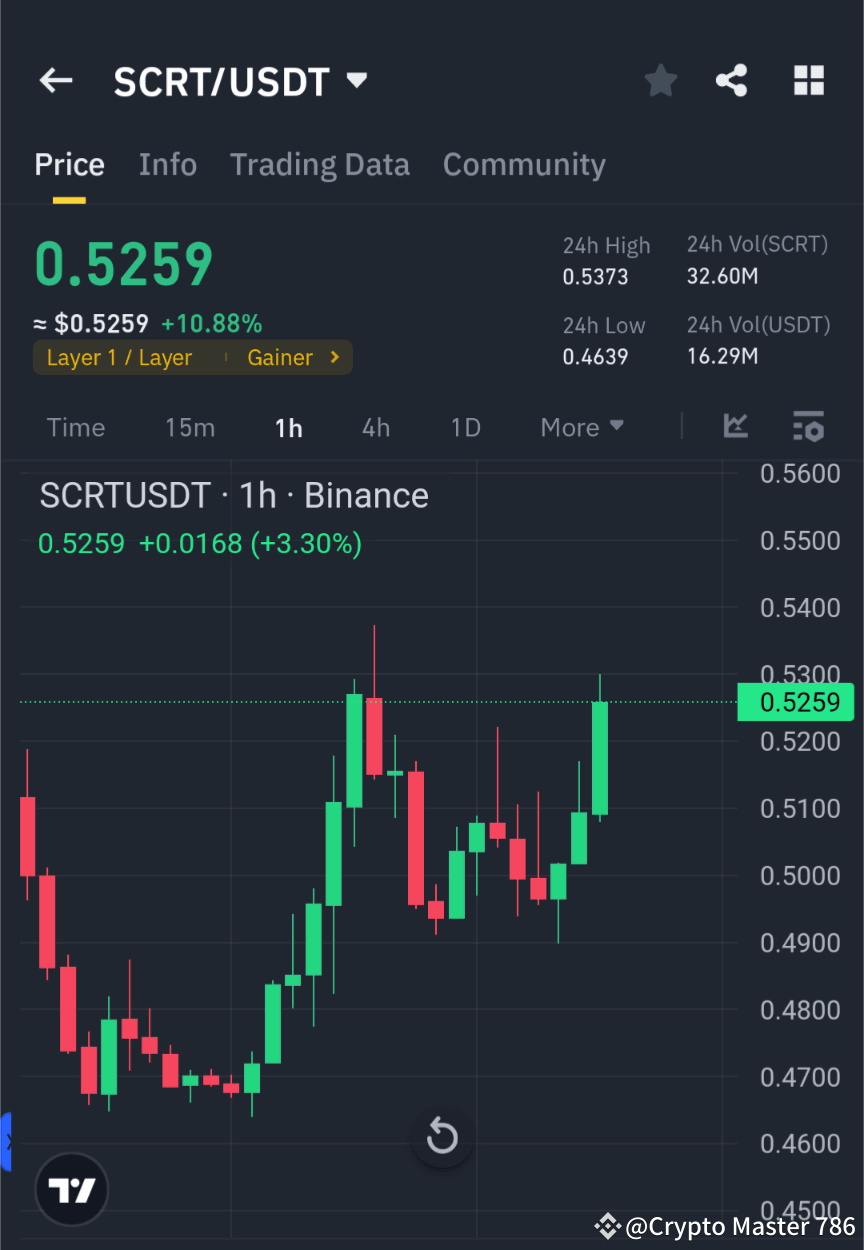Switch to the Trading Data tab
Screen dimensions: 864x1250
319,164
